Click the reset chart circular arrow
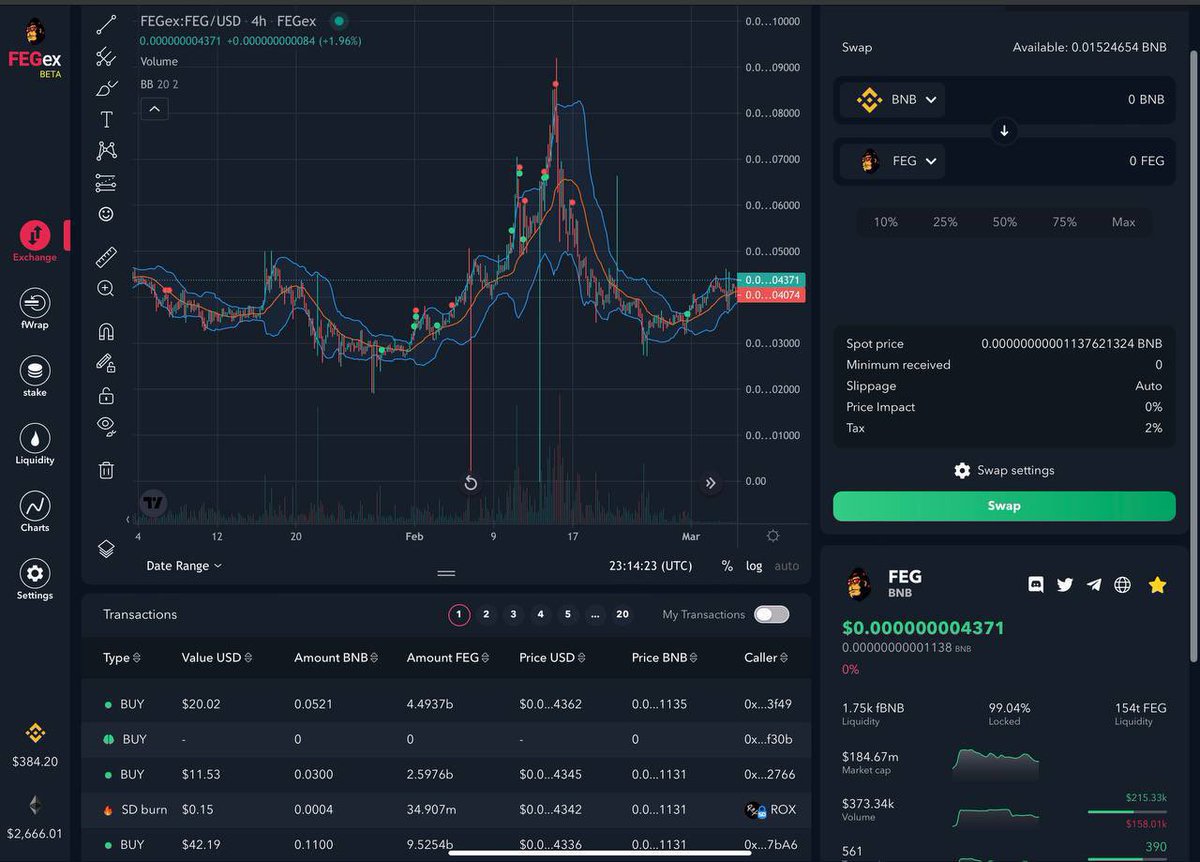The height and width of the screenshot is (862, 1200). 471,484
